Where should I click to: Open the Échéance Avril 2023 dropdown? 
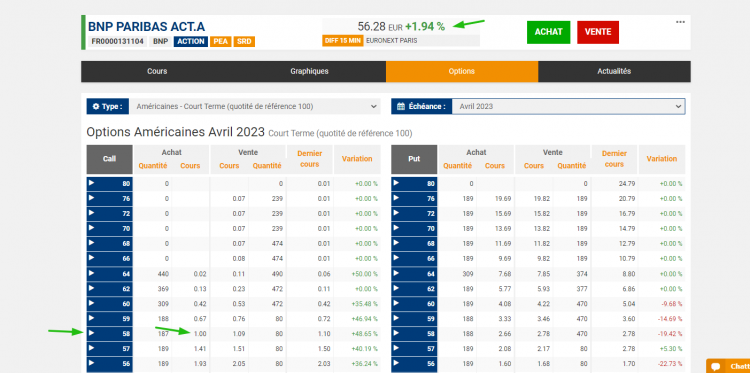point(568,107)
